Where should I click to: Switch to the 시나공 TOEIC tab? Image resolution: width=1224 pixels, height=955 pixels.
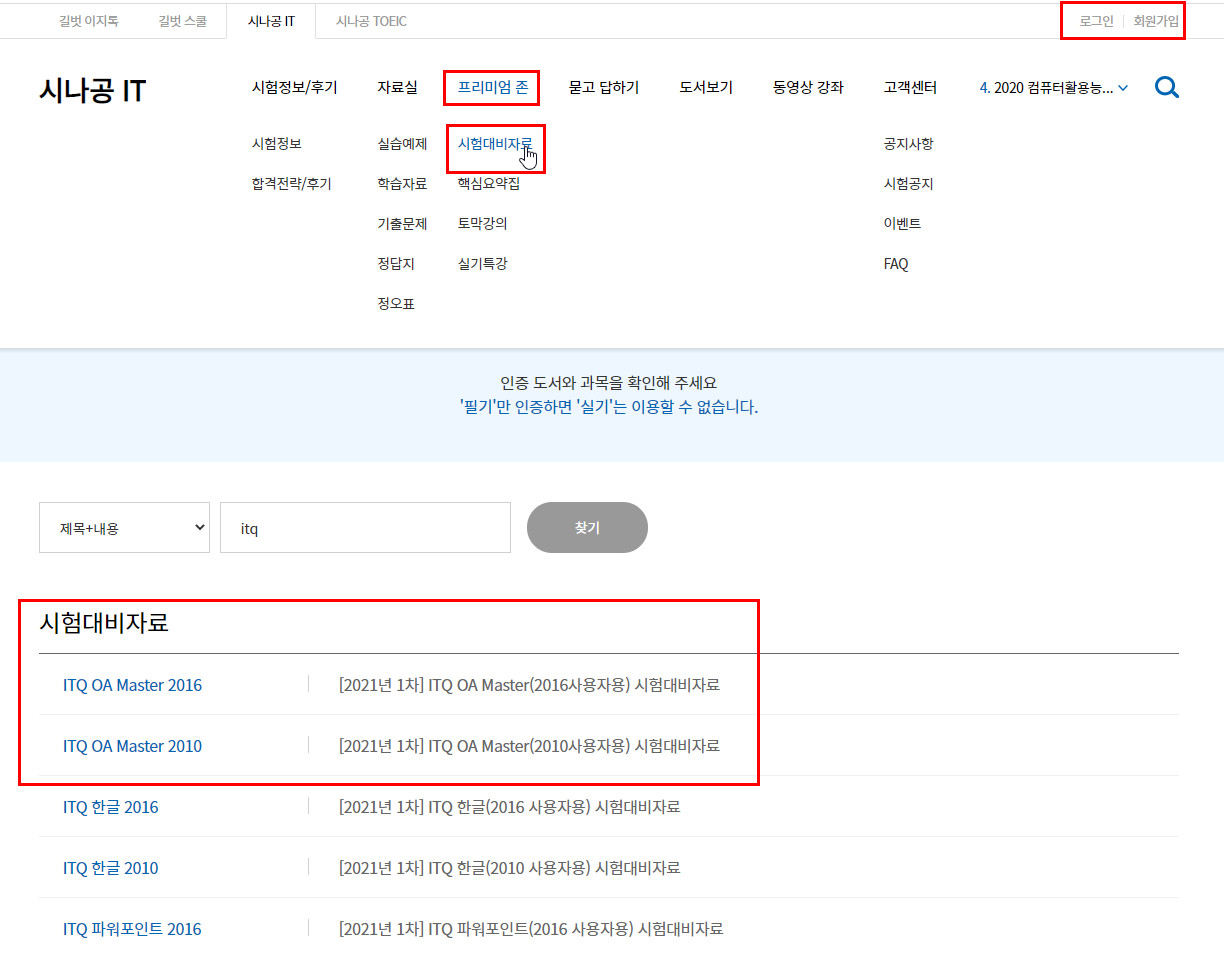(x=371, y=21)
